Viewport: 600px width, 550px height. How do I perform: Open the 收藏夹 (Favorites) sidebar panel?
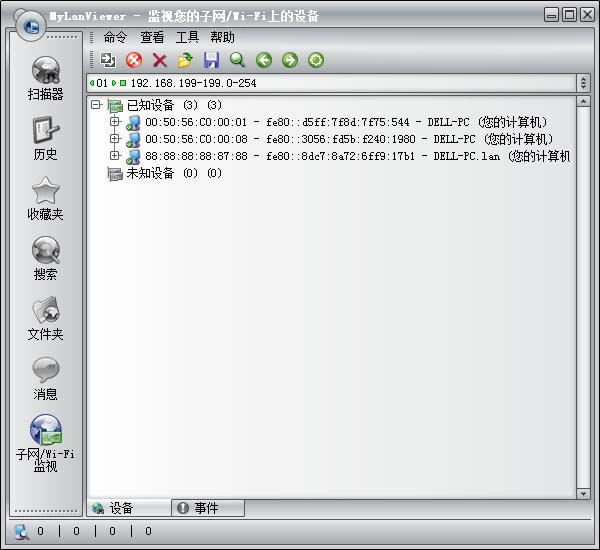click(45, 198)
